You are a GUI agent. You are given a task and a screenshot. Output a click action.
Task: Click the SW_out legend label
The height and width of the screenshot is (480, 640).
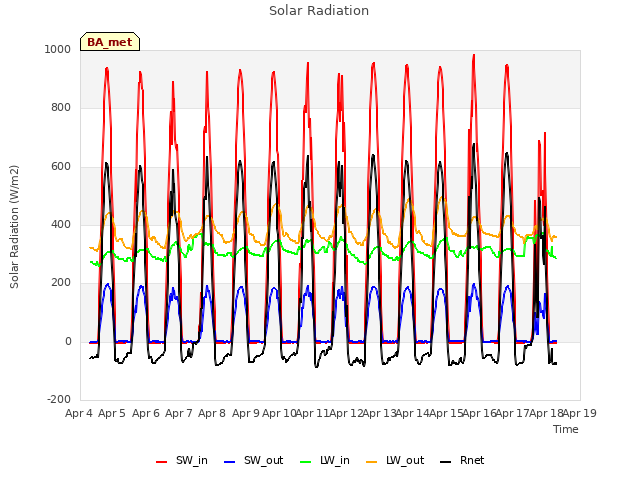[x=263, y=460]
